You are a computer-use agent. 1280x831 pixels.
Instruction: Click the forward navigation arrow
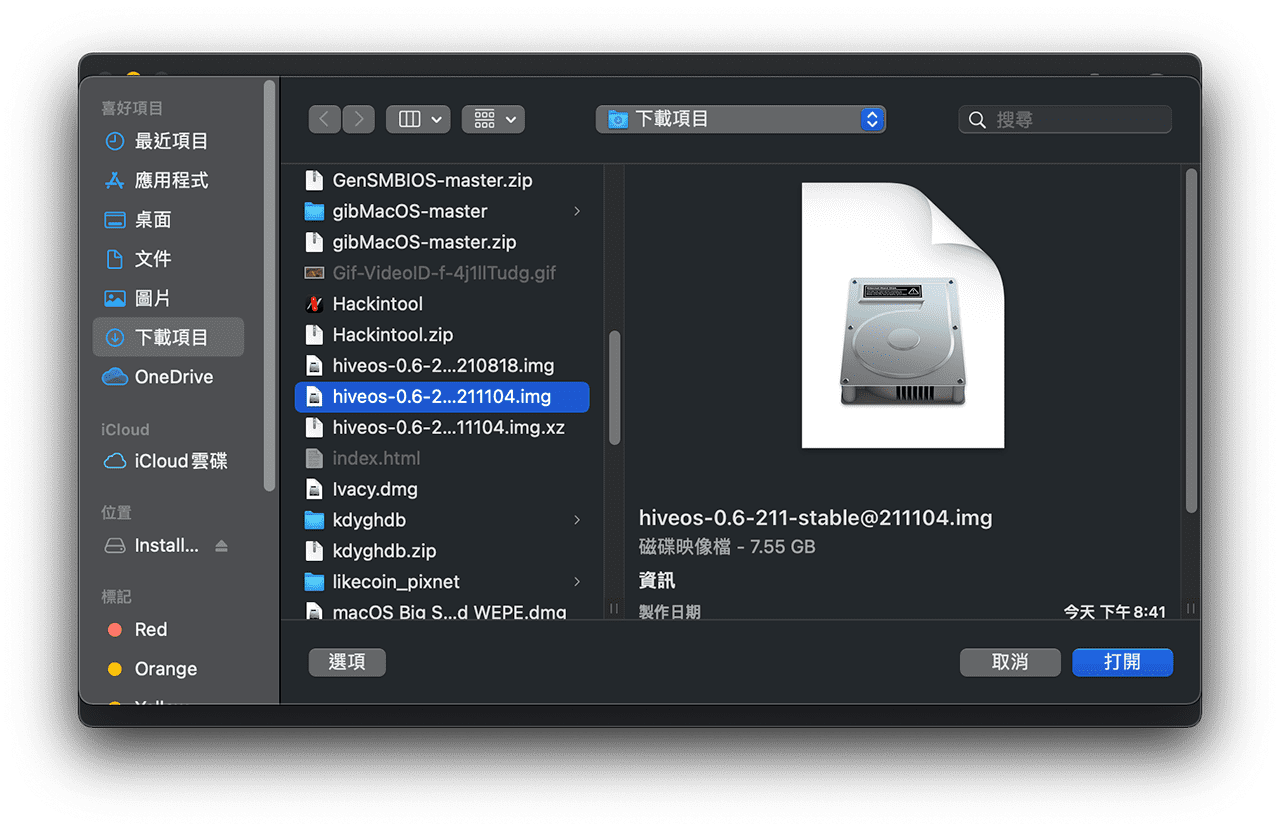tap(359, 120)
